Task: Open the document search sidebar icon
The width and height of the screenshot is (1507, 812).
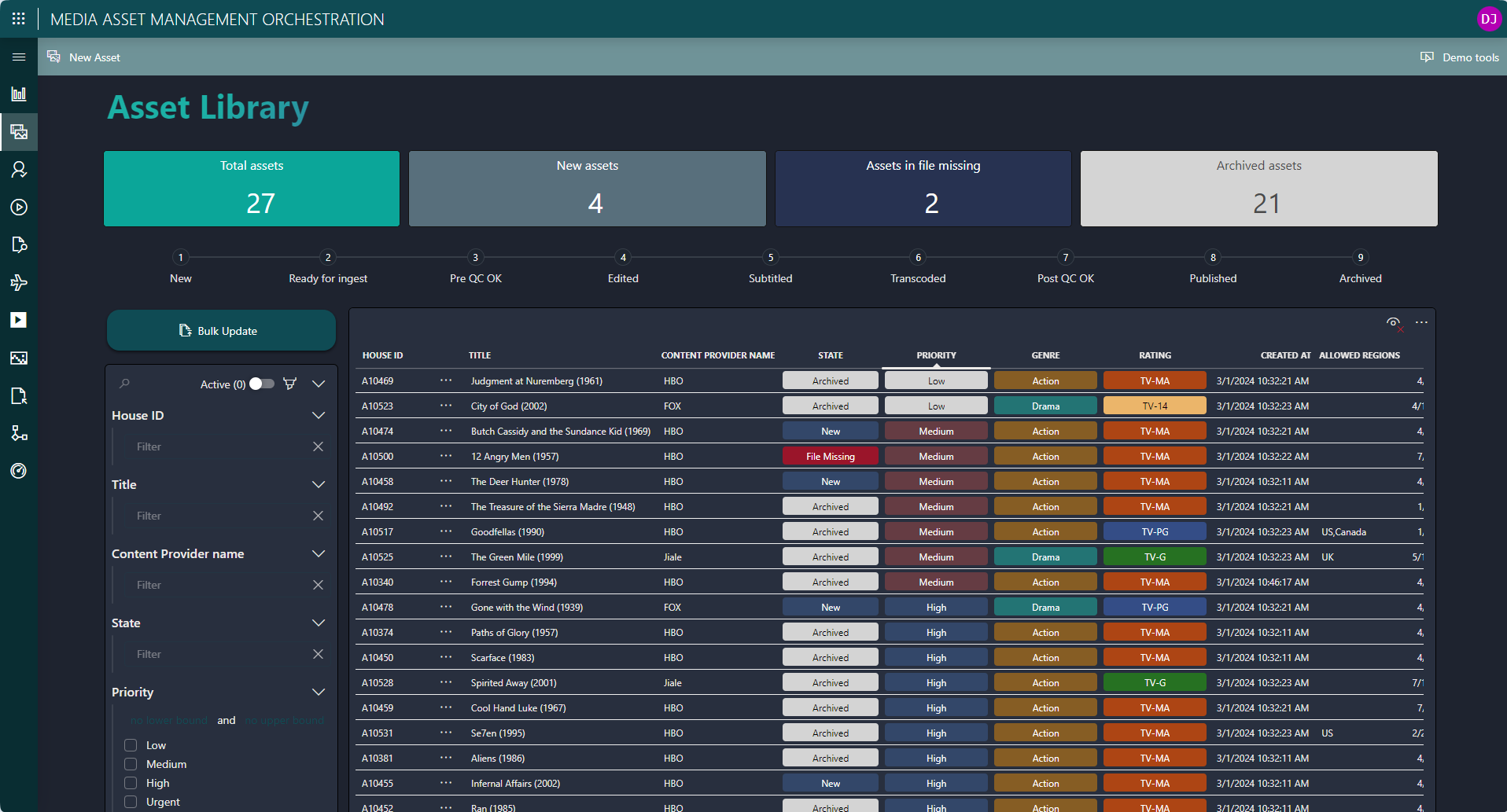Action: [x=19, y=396]
